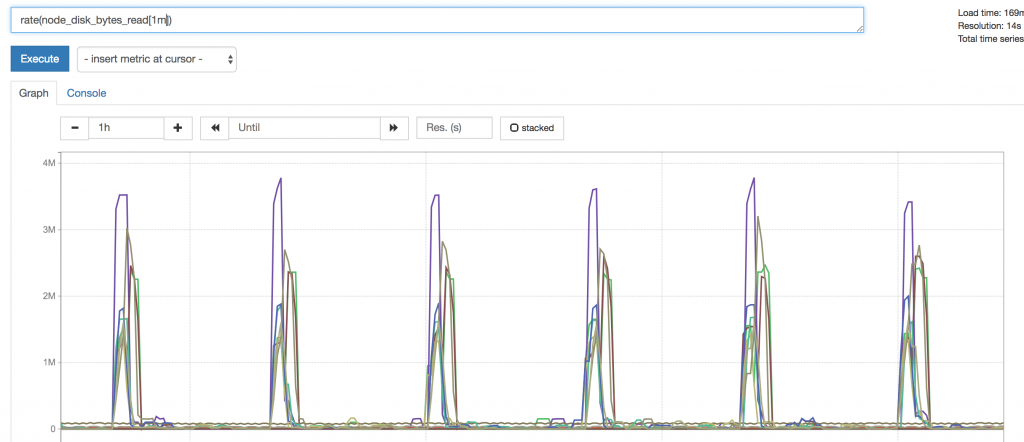Select the Graph tab
Image resolution: width=1024 pixels, height=442 pixels.
click(34, 93)
